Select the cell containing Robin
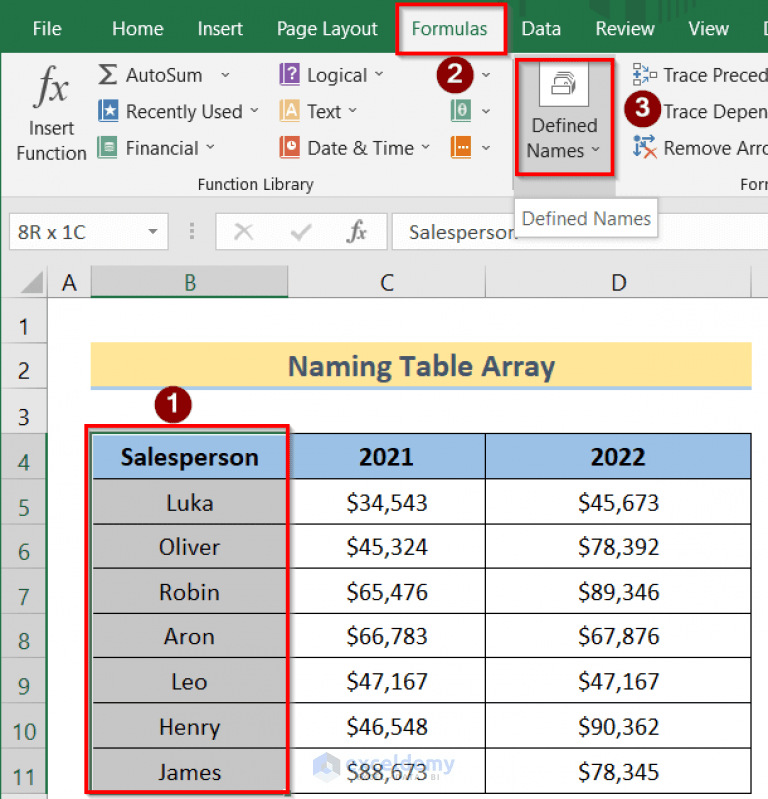Screen dimensions: 768x799 [x=190, y=592]
